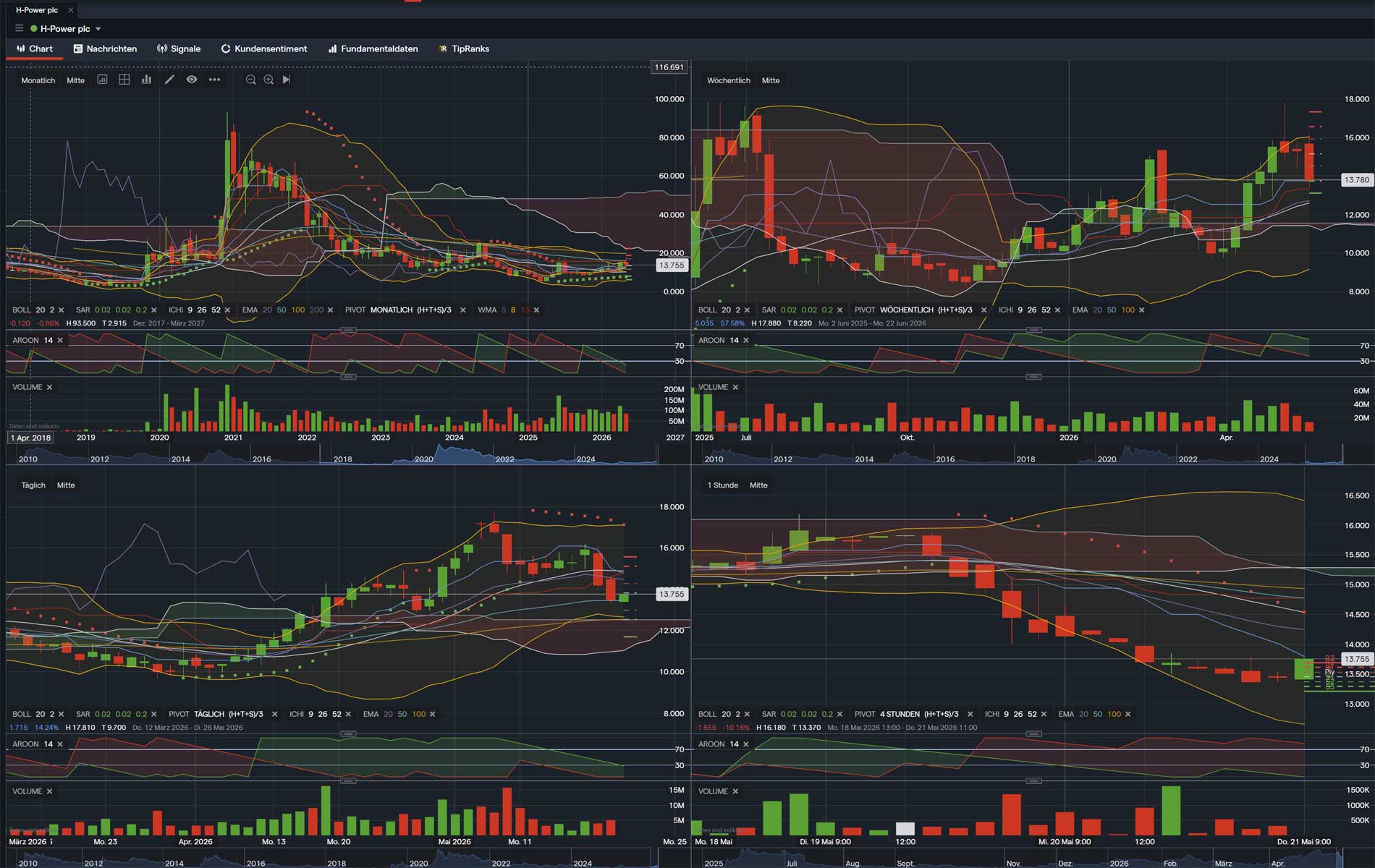Open Mitte dropdown in weekly chart
Image resolution: width=1375 pixels, height=868 pixels.
click(771, 80)
